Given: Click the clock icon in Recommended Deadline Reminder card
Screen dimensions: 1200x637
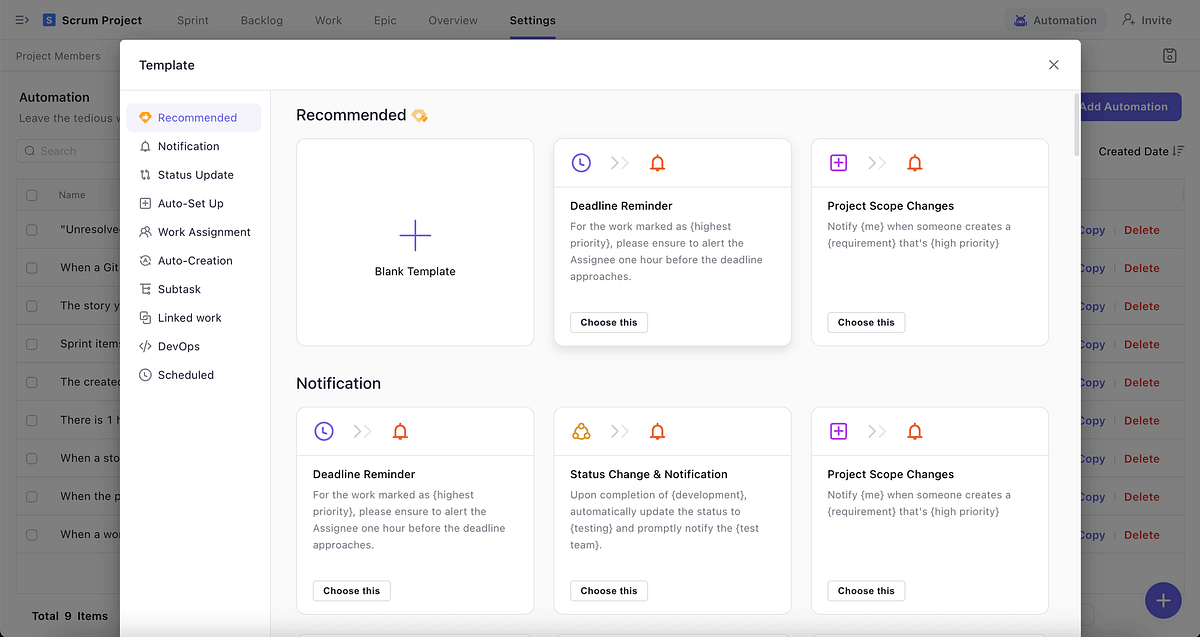Looking at the screenshot, I should 581,163.
